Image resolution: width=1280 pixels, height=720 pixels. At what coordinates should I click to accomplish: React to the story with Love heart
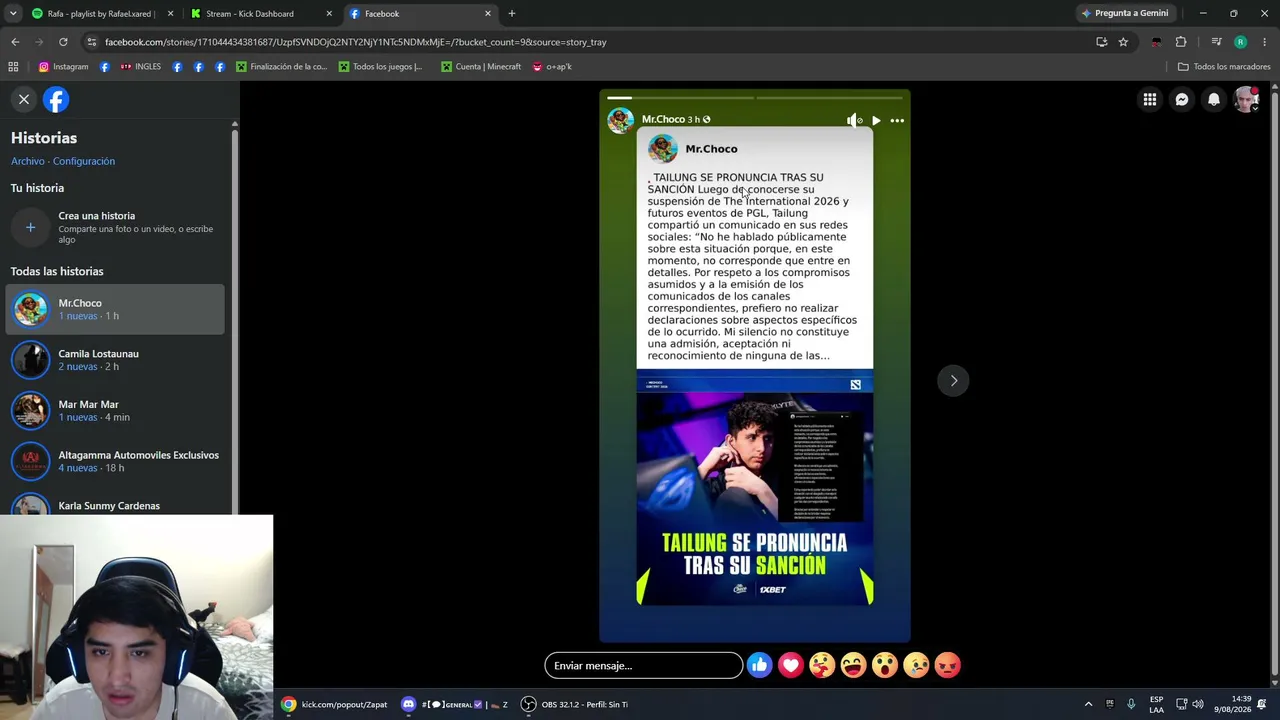tap(791, 665)
